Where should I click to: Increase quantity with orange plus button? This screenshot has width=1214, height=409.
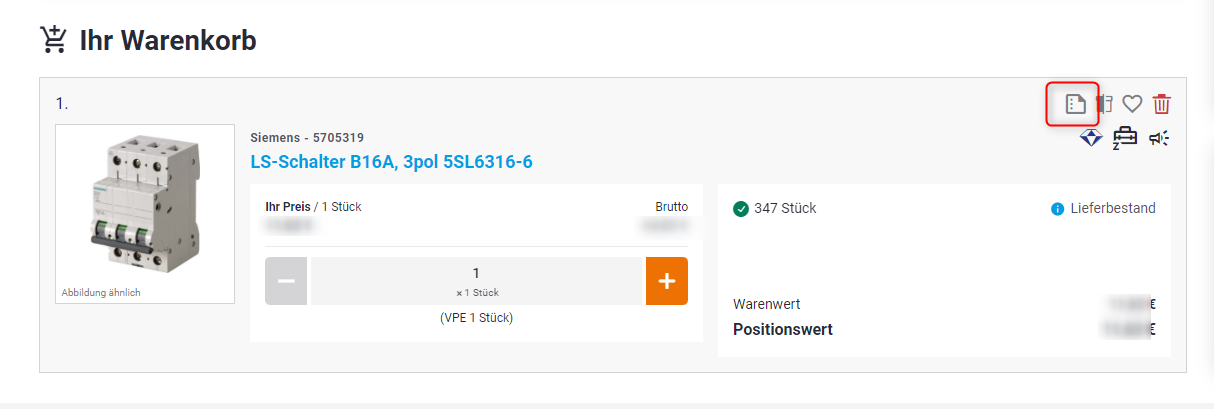point(666,281)
